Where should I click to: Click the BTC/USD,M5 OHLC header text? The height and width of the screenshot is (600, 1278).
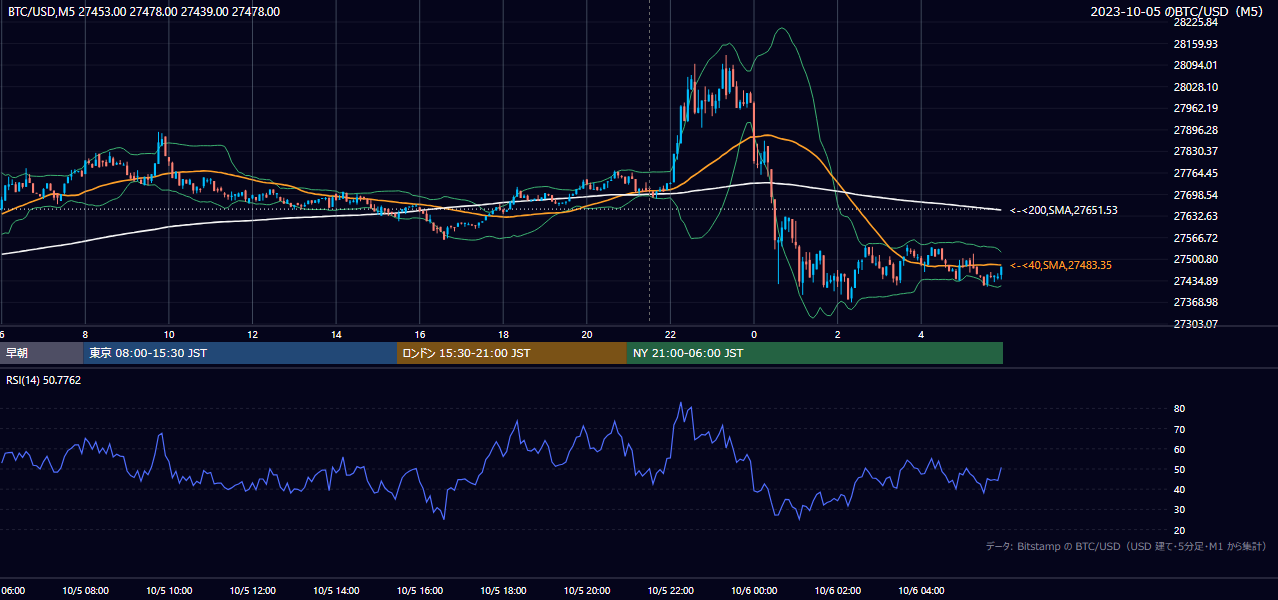tap(144, 12)
